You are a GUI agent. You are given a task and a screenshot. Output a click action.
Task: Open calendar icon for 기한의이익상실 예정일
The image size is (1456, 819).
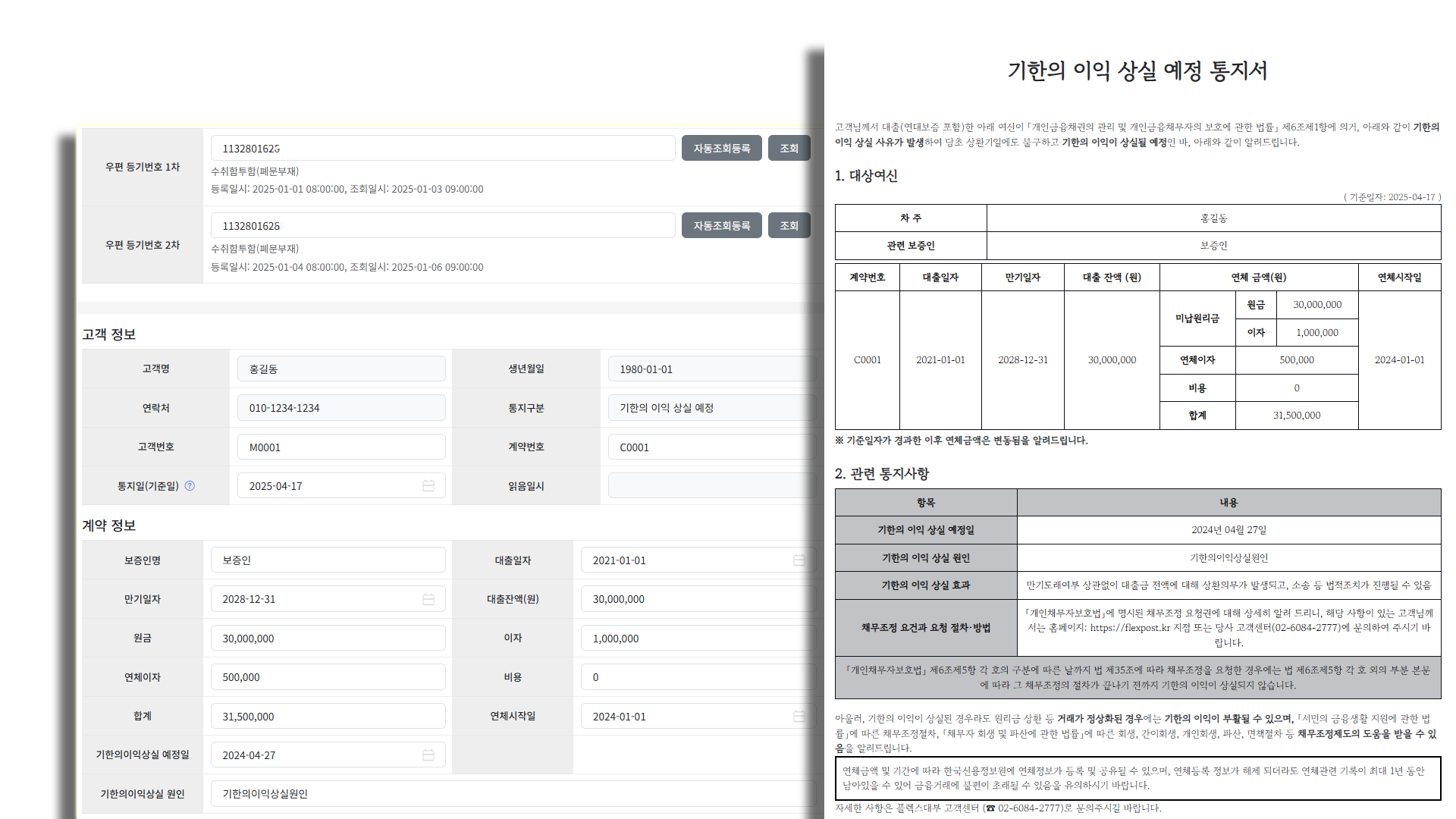click(x=428, y=755)
